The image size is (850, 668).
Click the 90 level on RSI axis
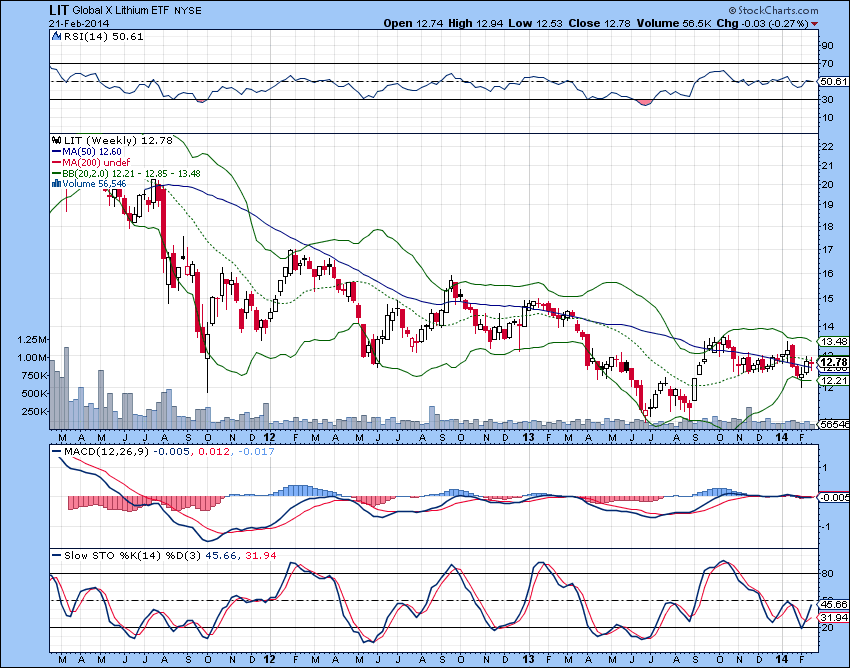point(828,46)
